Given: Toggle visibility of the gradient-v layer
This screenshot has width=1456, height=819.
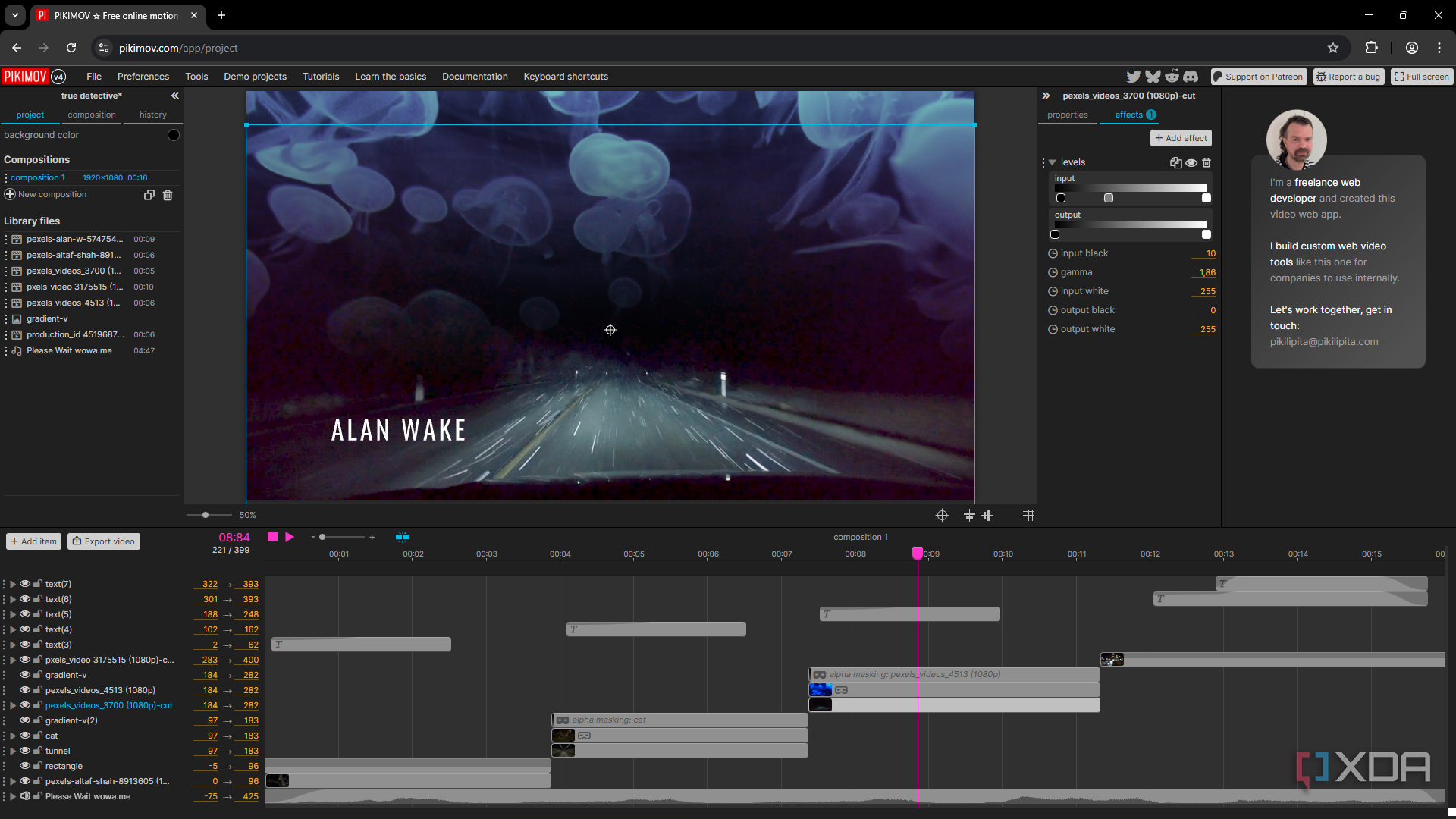Looking at the screenshot, I should point(25,675).
